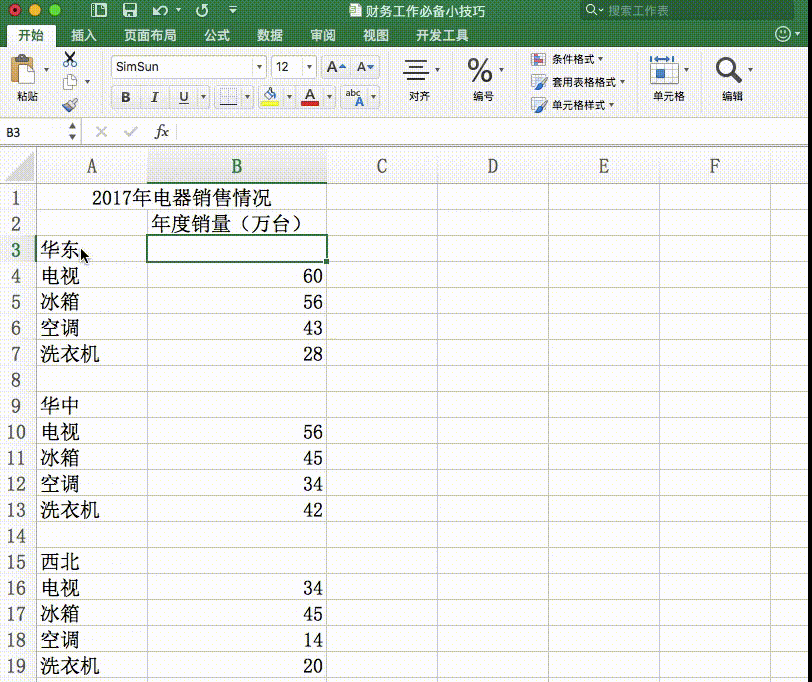
Task: Open the font color dropdown arrow
Action: click(329, 97)
